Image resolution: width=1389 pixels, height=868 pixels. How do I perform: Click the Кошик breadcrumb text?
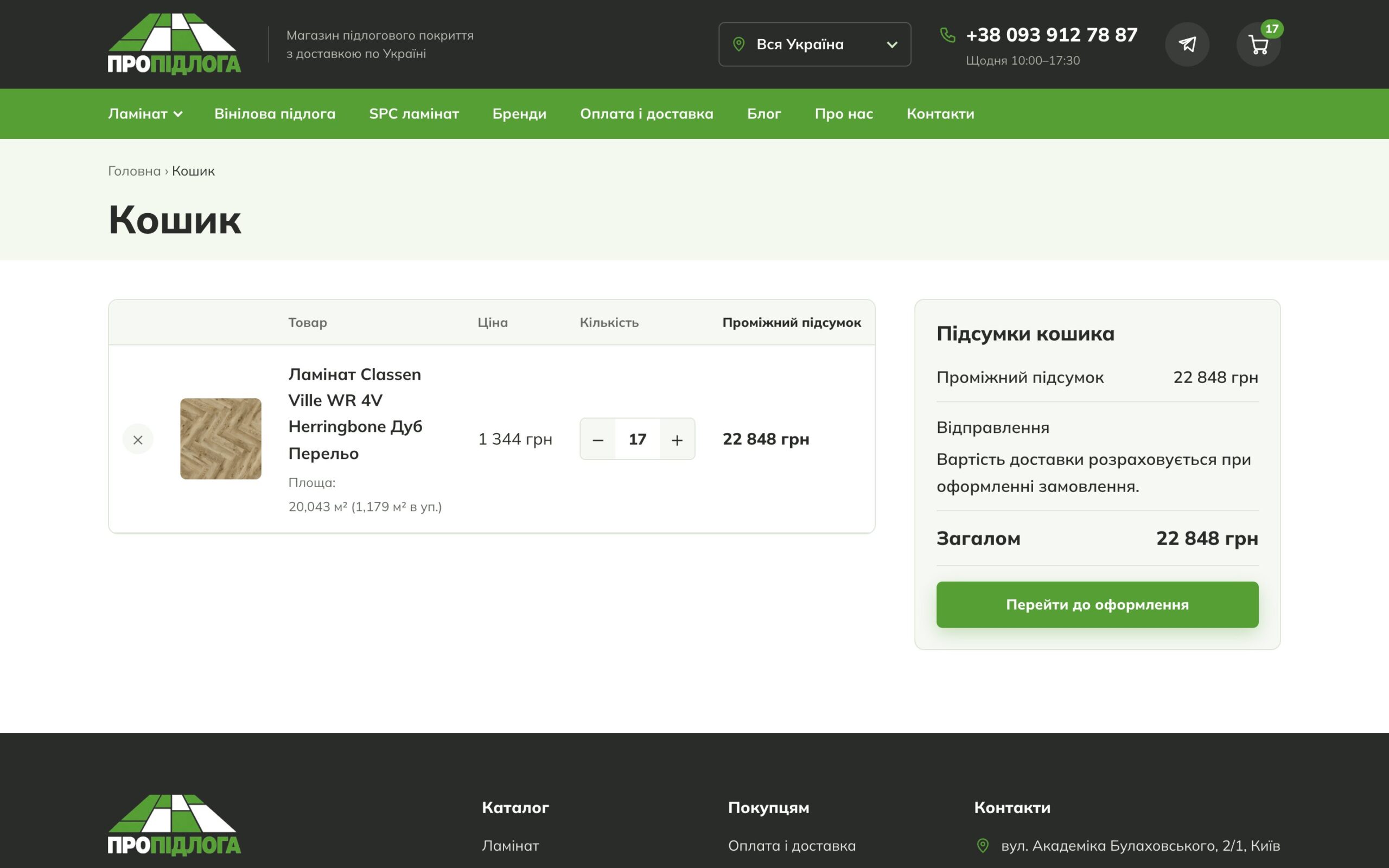click(193, 171)
